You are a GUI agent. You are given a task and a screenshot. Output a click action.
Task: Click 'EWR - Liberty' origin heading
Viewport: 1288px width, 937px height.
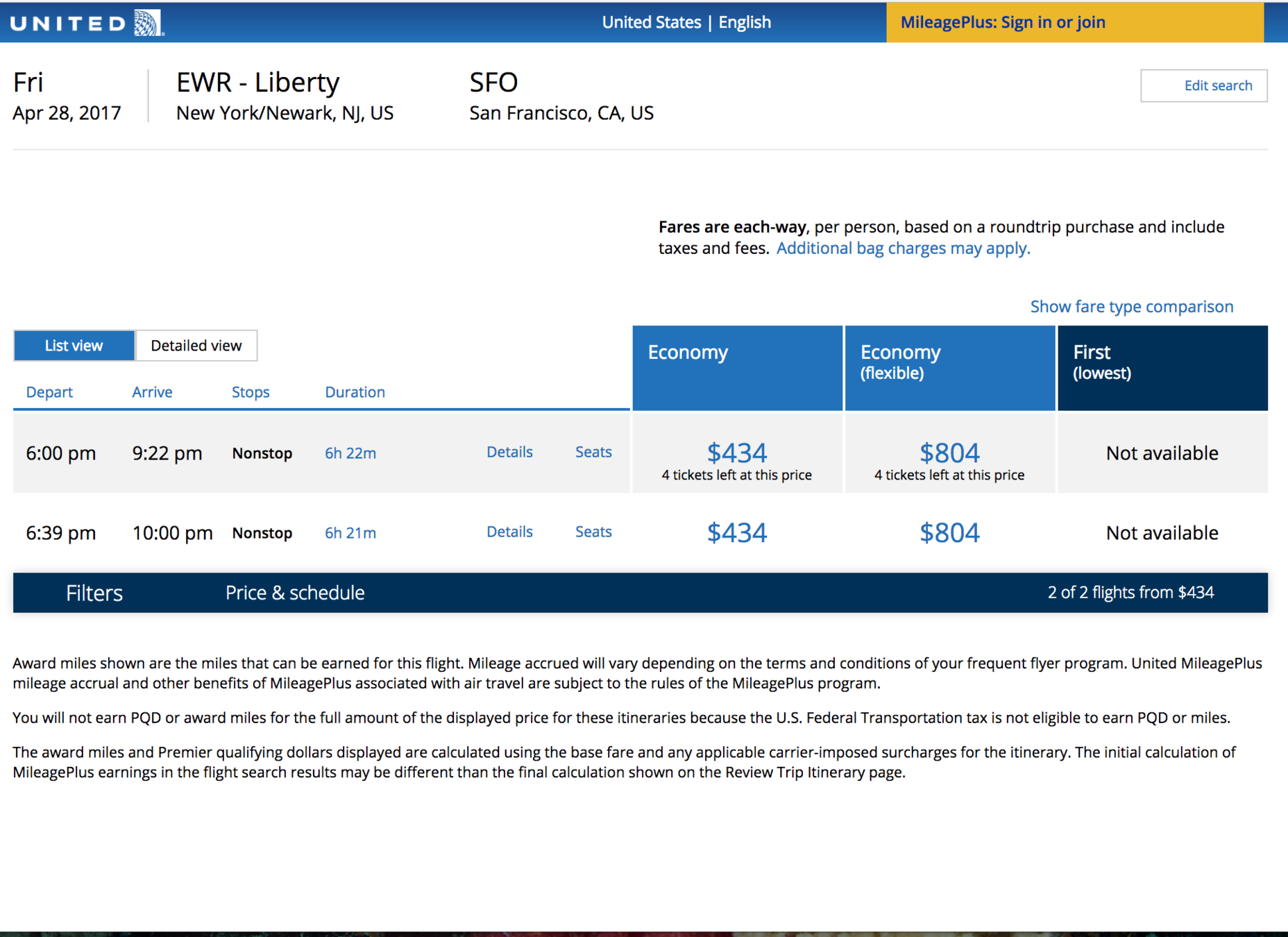257,83
